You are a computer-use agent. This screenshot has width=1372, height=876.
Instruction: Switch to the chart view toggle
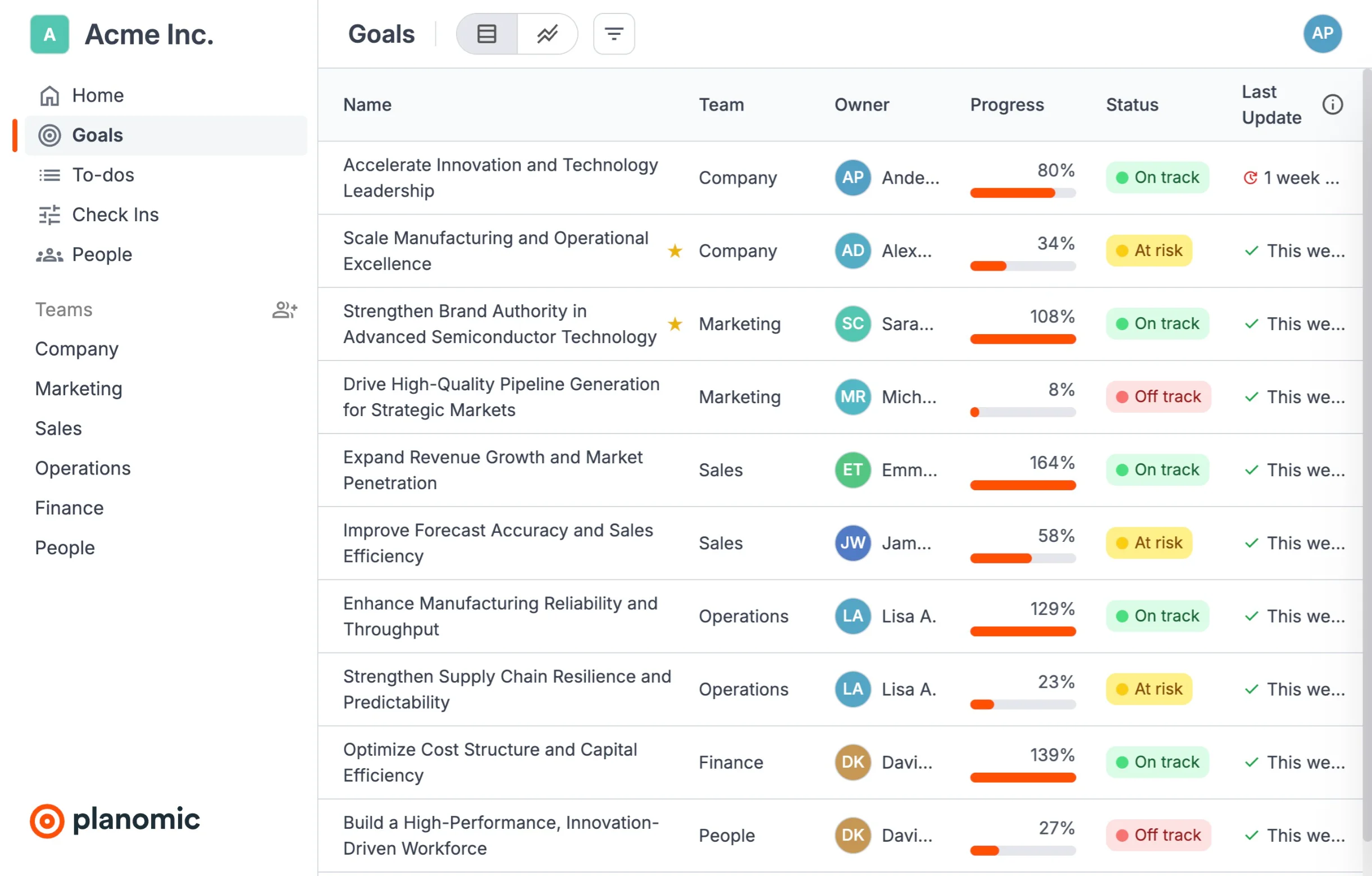(x=547, y=34)
